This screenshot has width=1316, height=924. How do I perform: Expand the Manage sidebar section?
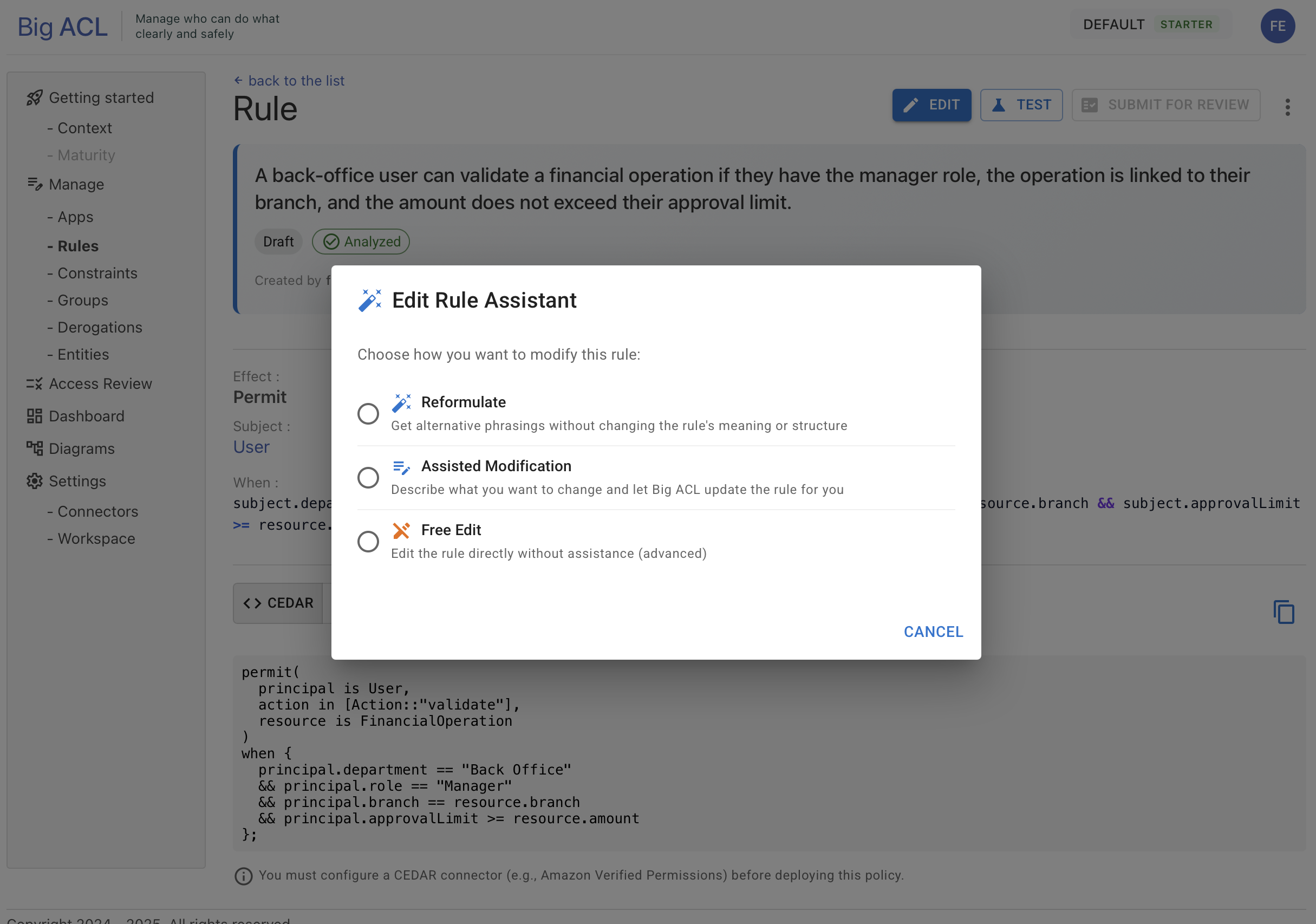coord(76,185)
